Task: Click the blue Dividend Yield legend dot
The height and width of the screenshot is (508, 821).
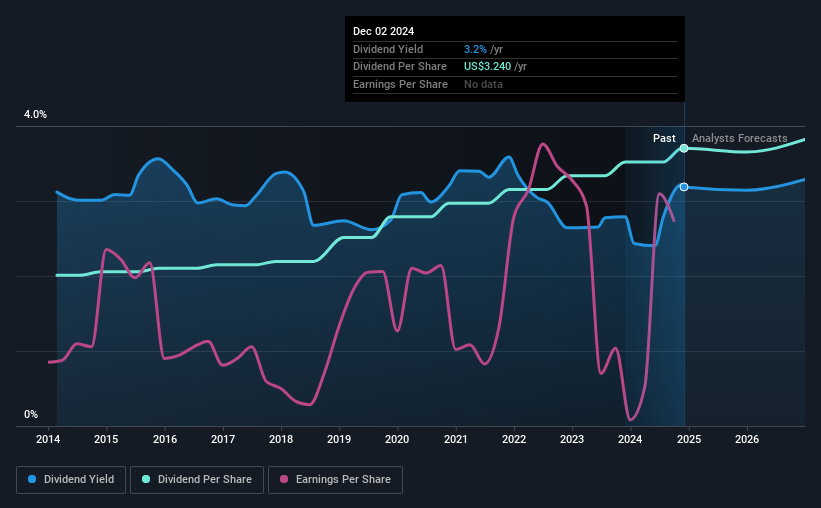Action: click(x=32, y=479)
